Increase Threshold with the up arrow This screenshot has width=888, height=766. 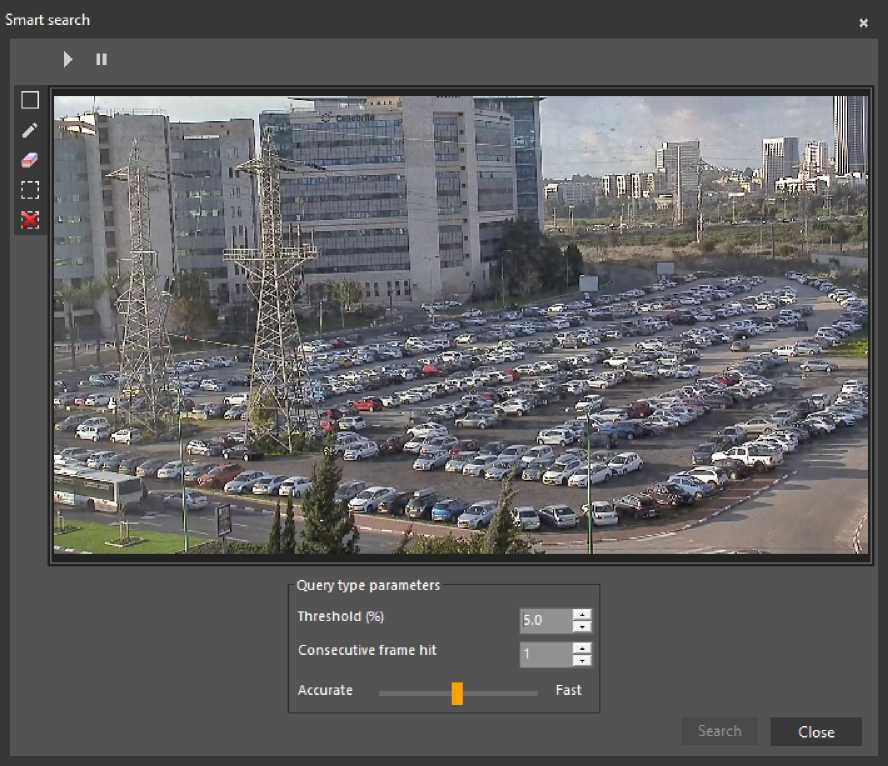pyautogui.click(x=582, y=614)
